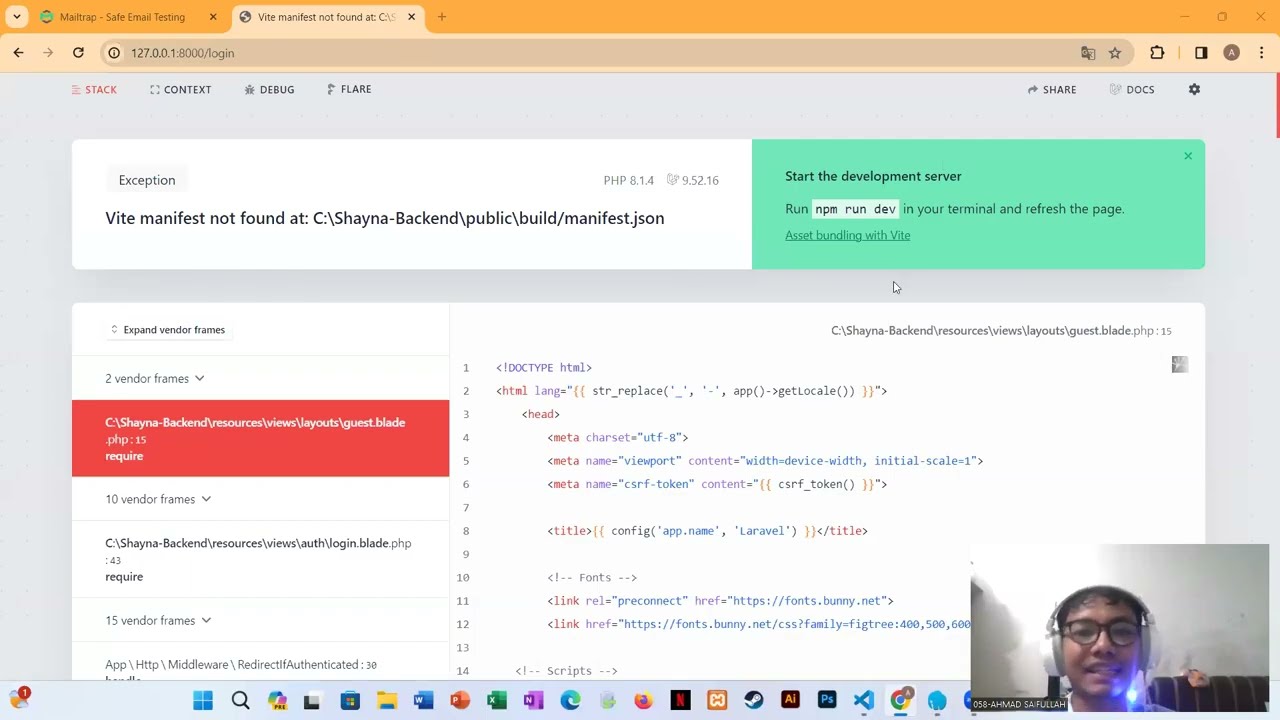Viewport: 1280px width, 720px height.
Task: Click the guest.blade.php file path above code
Action: pos(1001,331)
